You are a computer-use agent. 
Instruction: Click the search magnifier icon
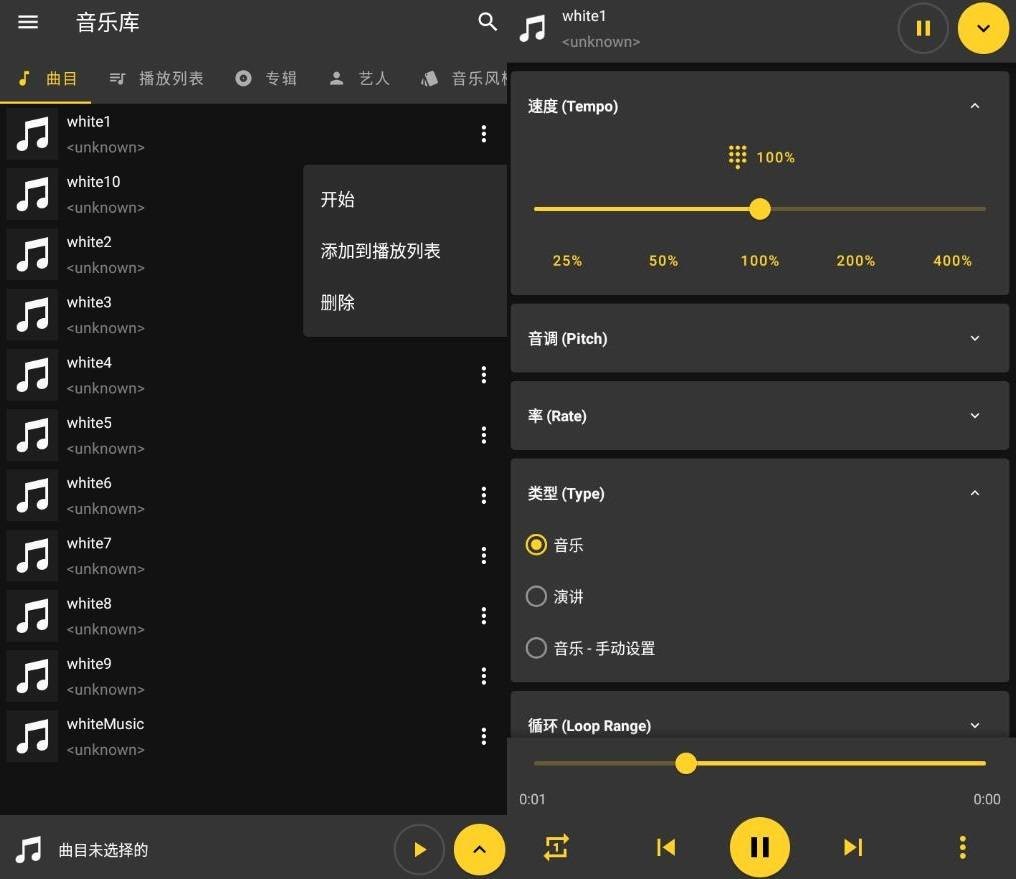click(487, 22)
